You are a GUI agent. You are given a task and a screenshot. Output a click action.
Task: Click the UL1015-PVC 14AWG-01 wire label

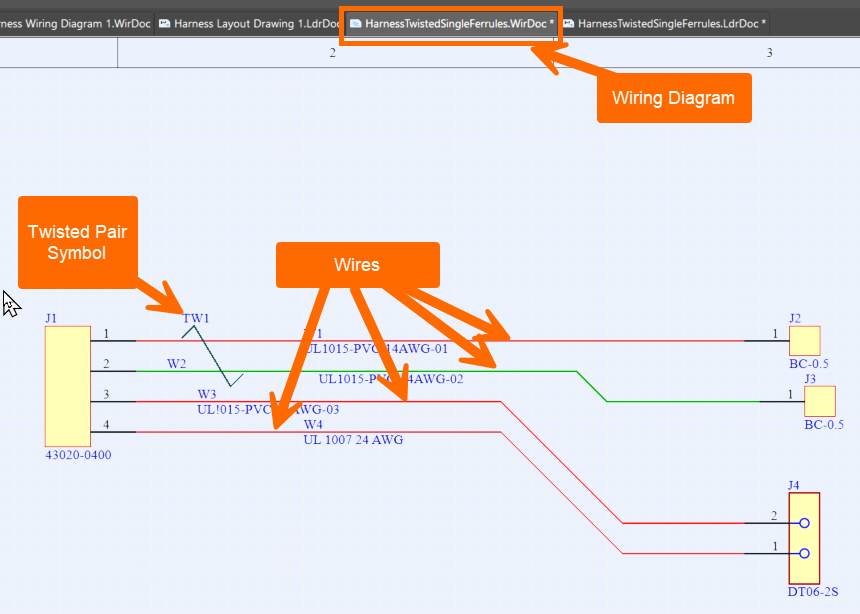pos(376,348)
